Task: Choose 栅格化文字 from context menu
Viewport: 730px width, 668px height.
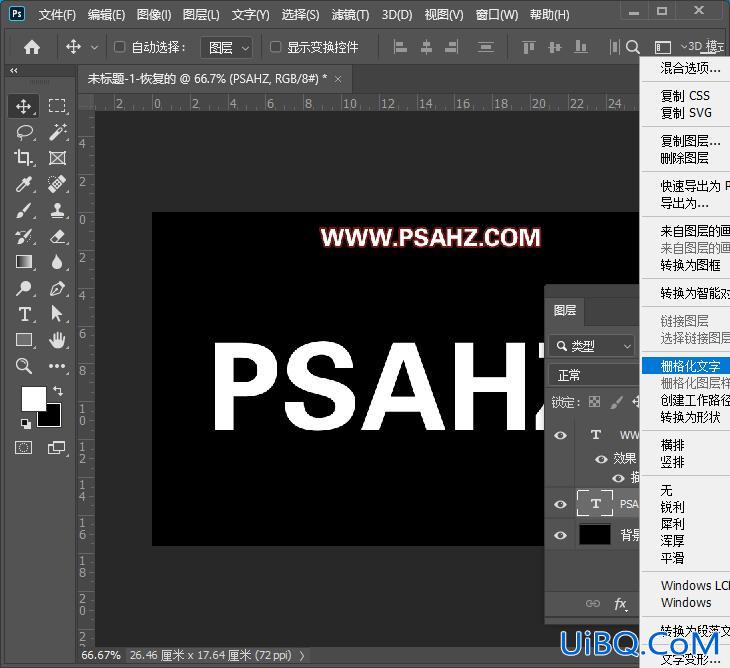Action: [686, 366]
